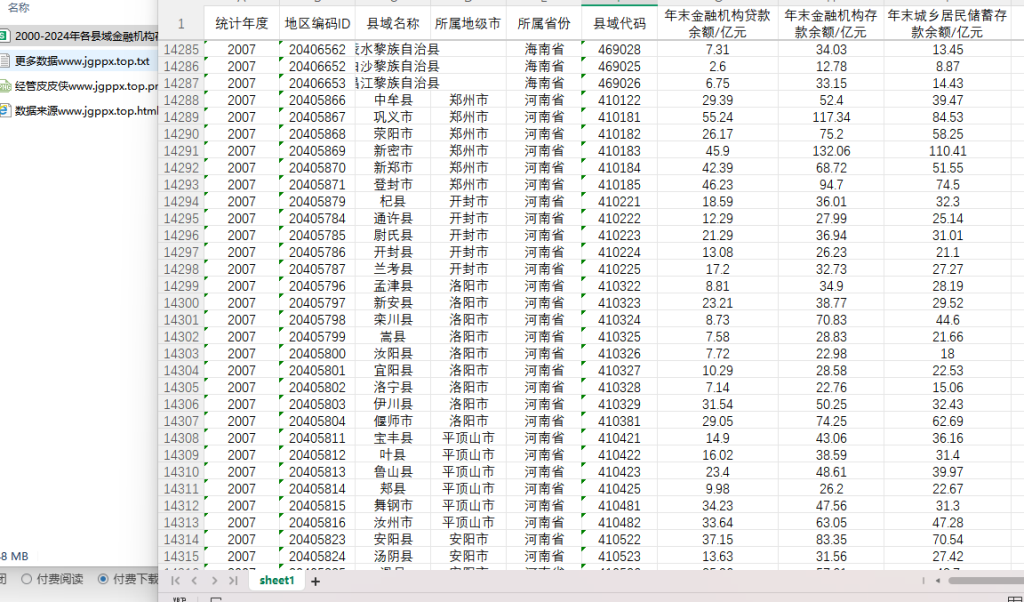Screen dimensions: 1024x602
Task: Click the green spreadsheet icon of the 2000-2024年 file
Action: [4, 36]
